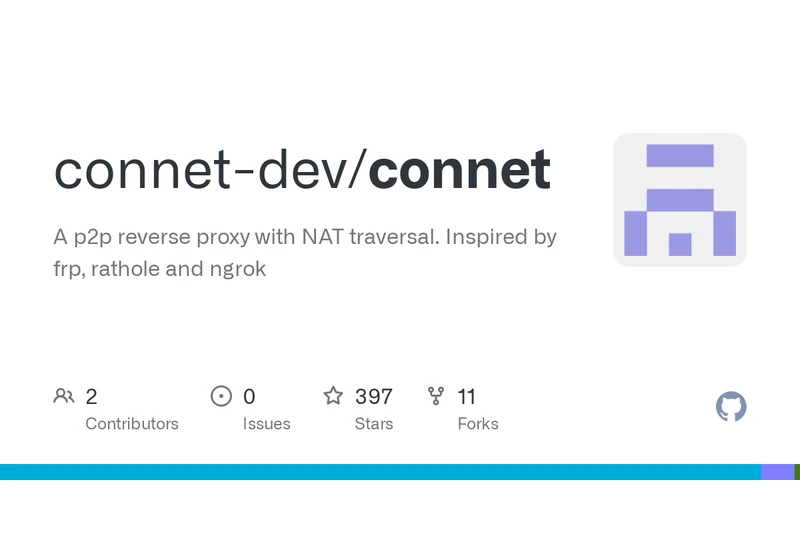Screen dimensions: 800x560
Task: Click the forks count 11
Action: tap(467, 397)
